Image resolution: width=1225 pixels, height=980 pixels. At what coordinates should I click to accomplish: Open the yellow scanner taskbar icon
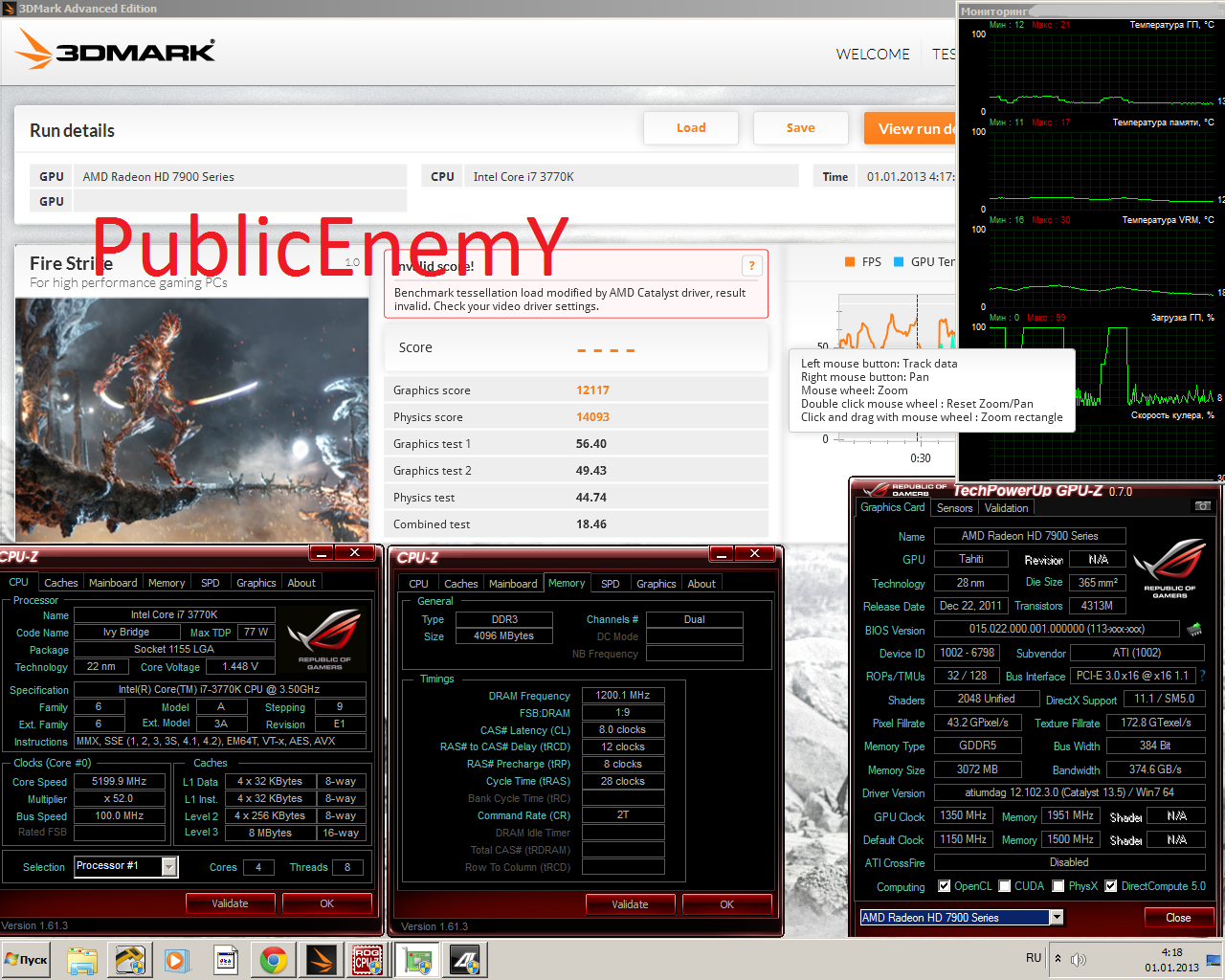click(129, 960)
